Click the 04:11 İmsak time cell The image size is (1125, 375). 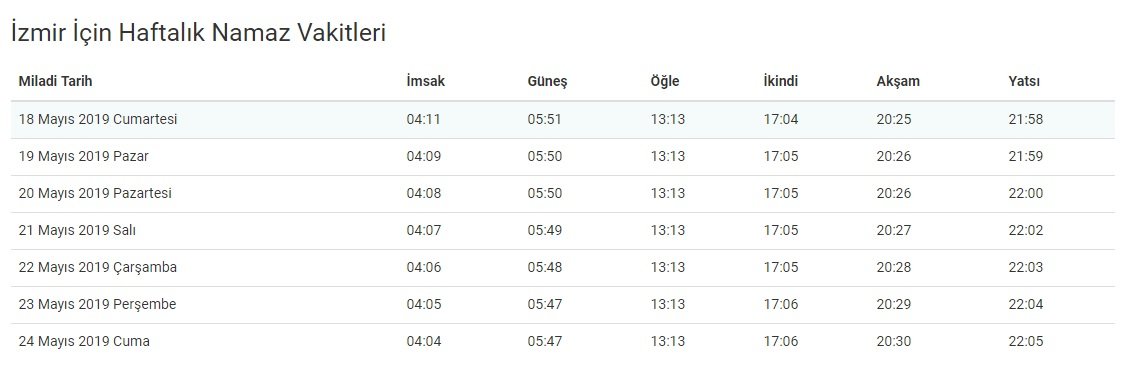coord(423,120)
